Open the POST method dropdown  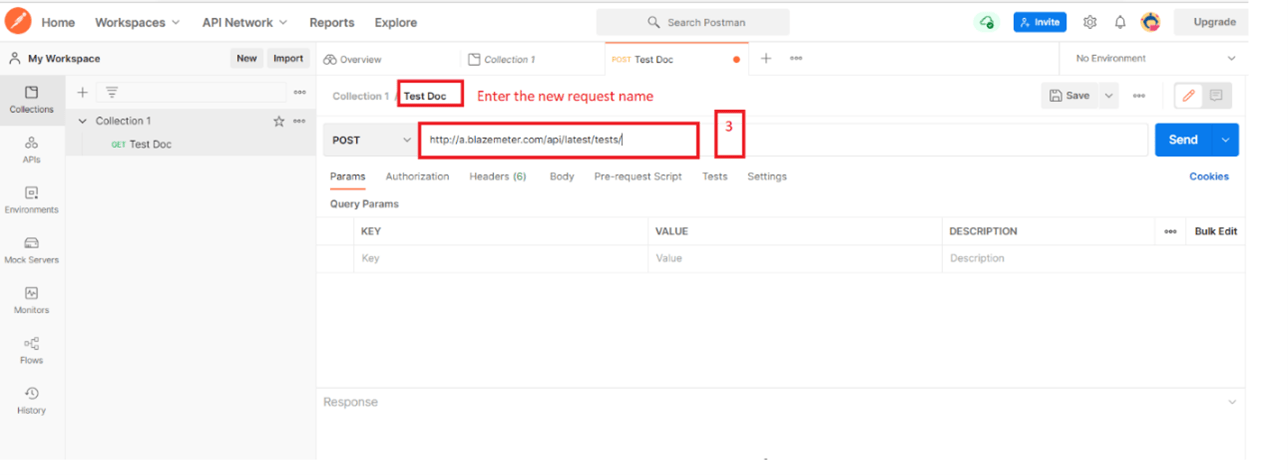click(x=371, y=140)
